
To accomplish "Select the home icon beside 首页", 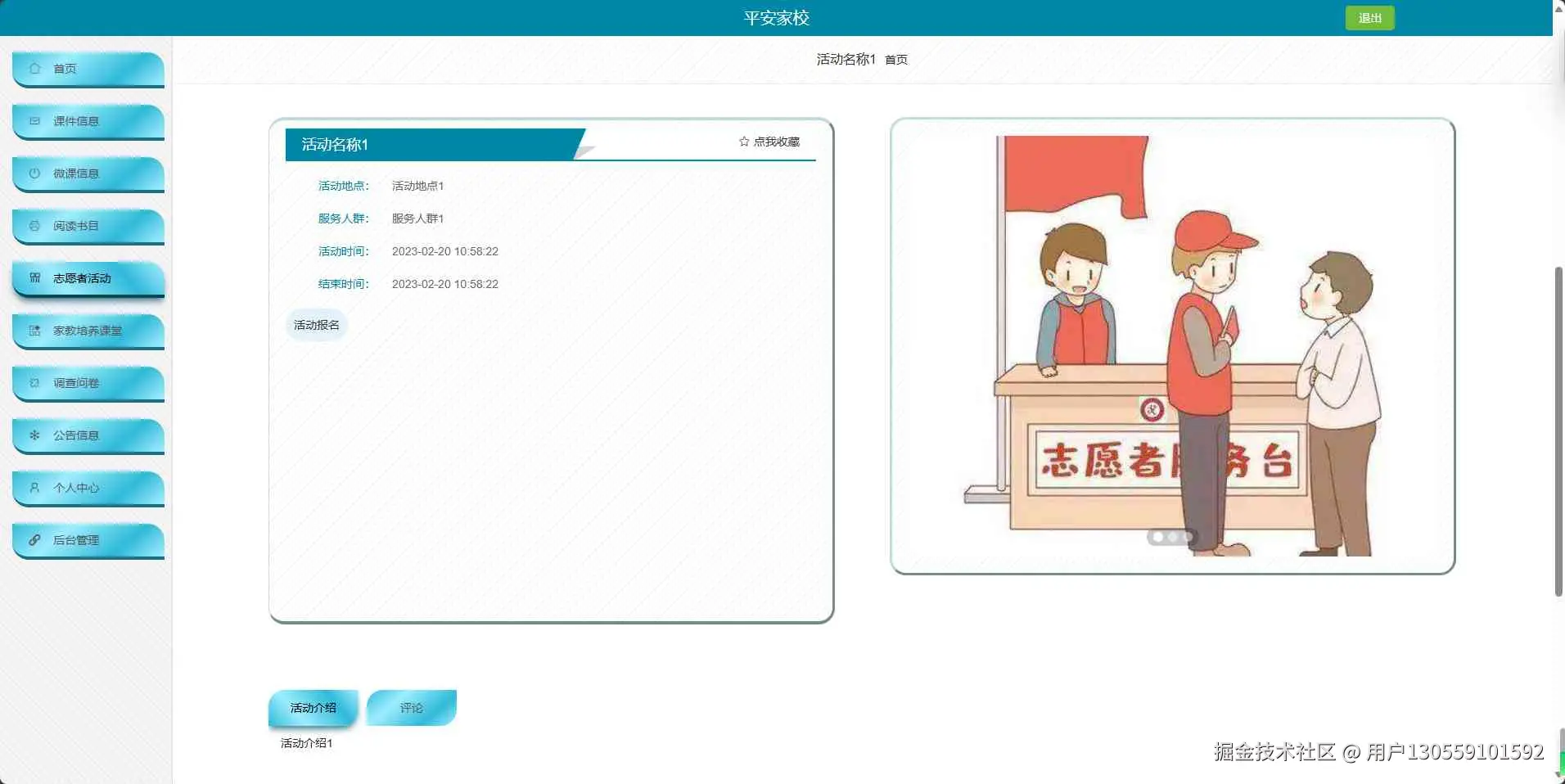I will coord(34,69).
